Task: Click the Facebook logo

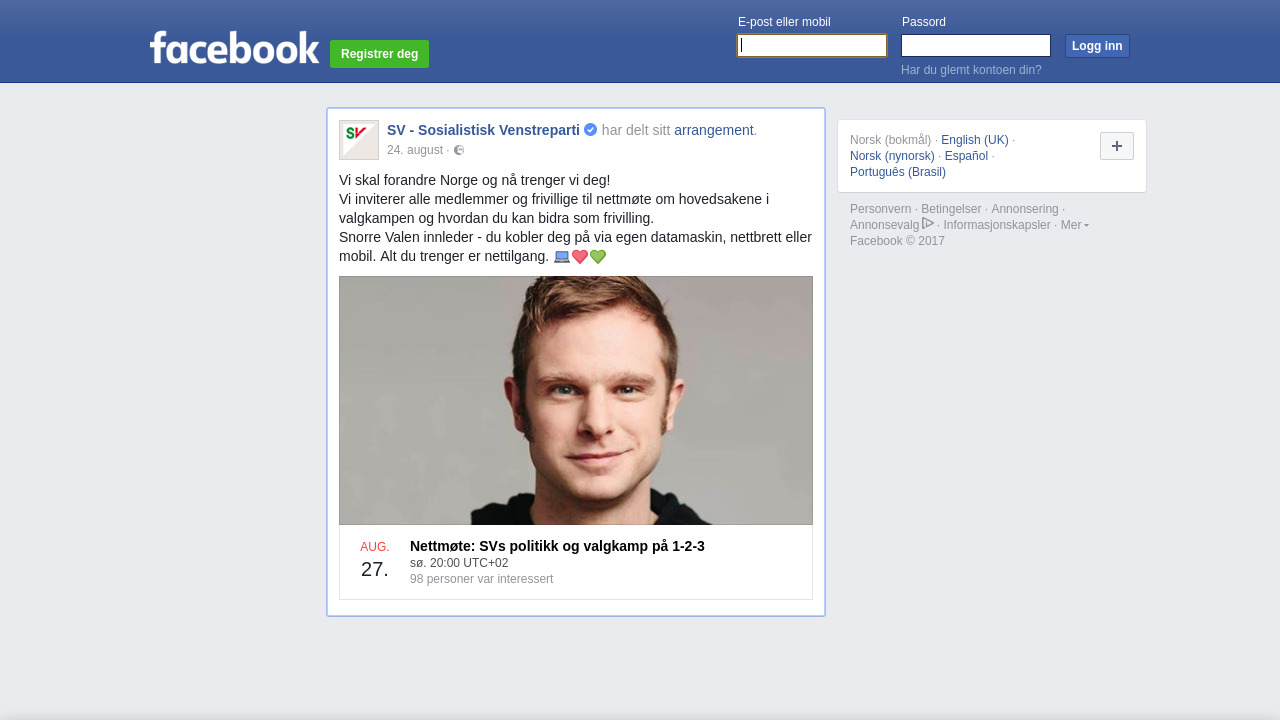Action: [234, 47]
